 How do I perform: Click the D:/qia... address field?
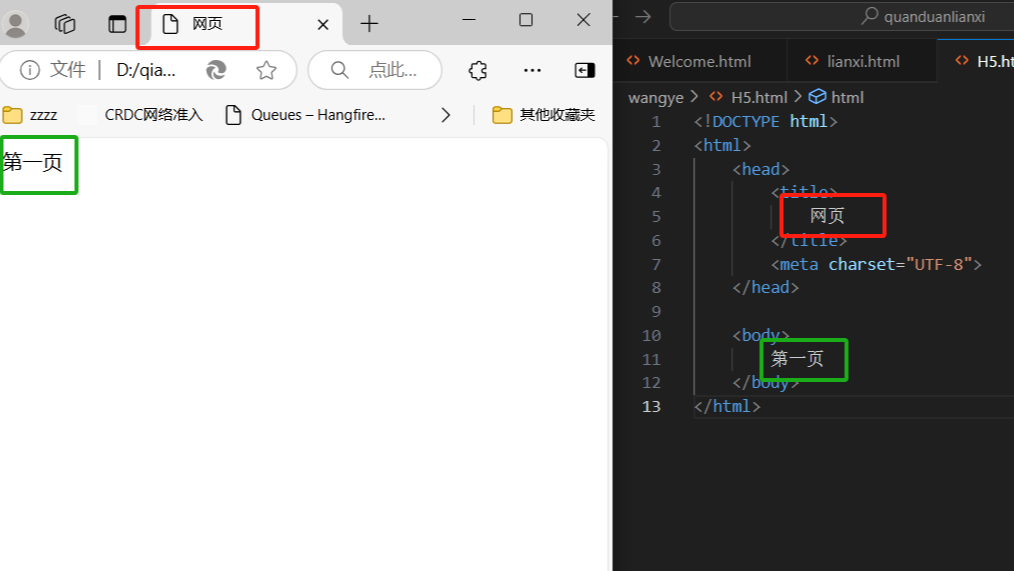pyautogui.click(x=146, y=70)
